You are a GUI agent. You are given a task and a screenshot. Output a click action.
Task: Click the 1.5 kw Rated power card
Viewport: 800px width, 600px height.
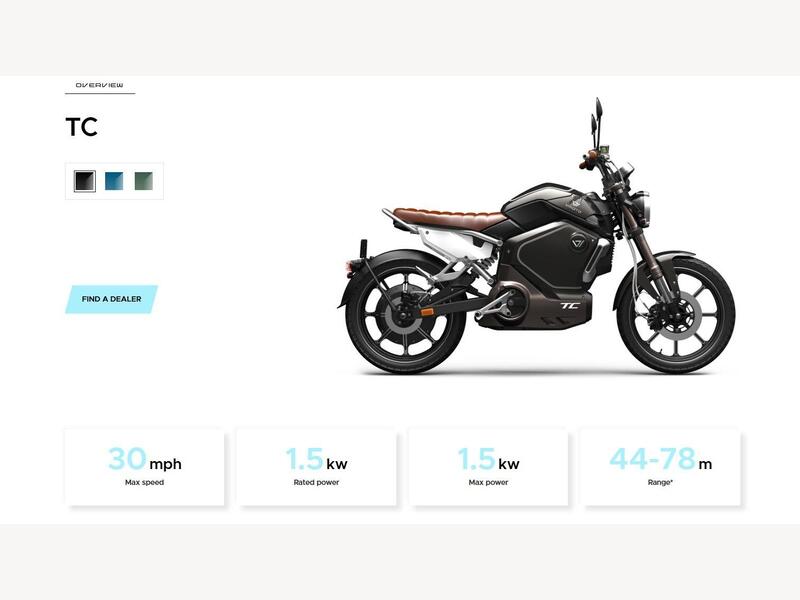pos(316,467)
